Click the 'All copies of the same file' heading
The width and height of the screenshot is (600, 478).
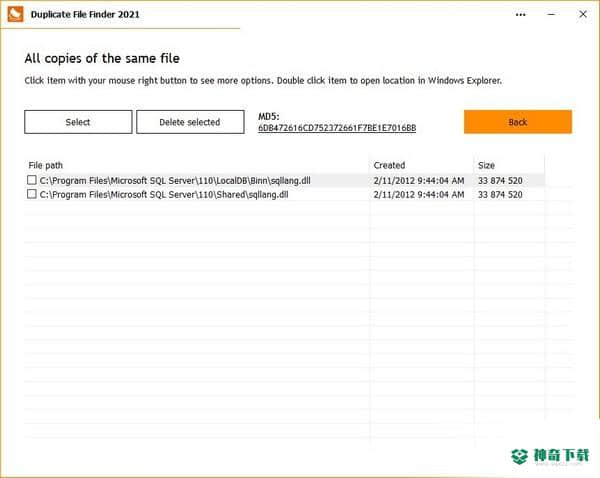102,58
